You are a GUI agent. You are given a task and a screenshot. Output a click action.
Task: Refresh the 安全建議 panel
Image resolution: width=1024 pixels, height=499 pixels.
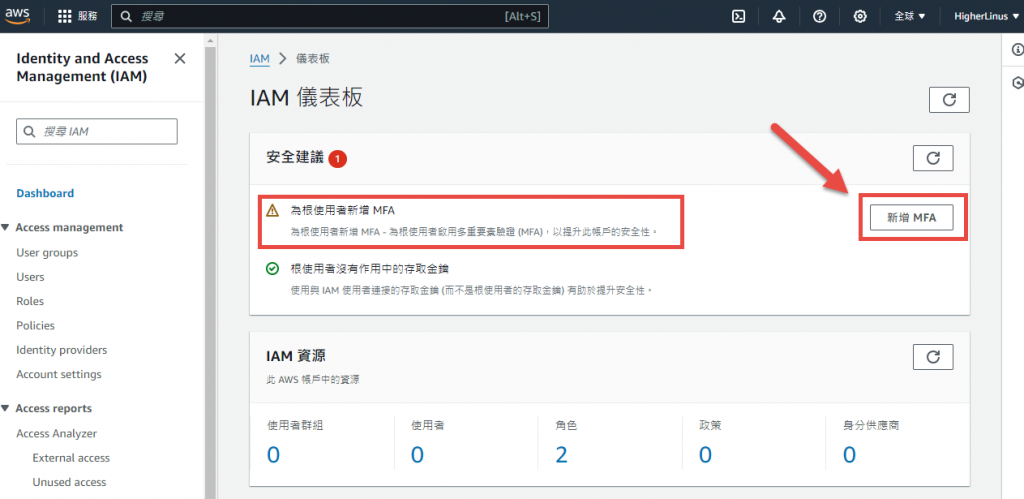pos(933,158)
